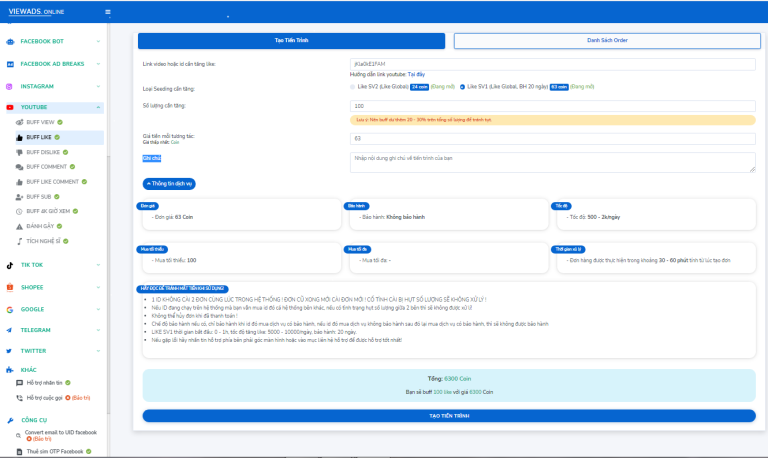Screen dimensions: 768x458
Task: Open the ĐÁNH GẬY menu item
Action: click(x=40, y=226)
